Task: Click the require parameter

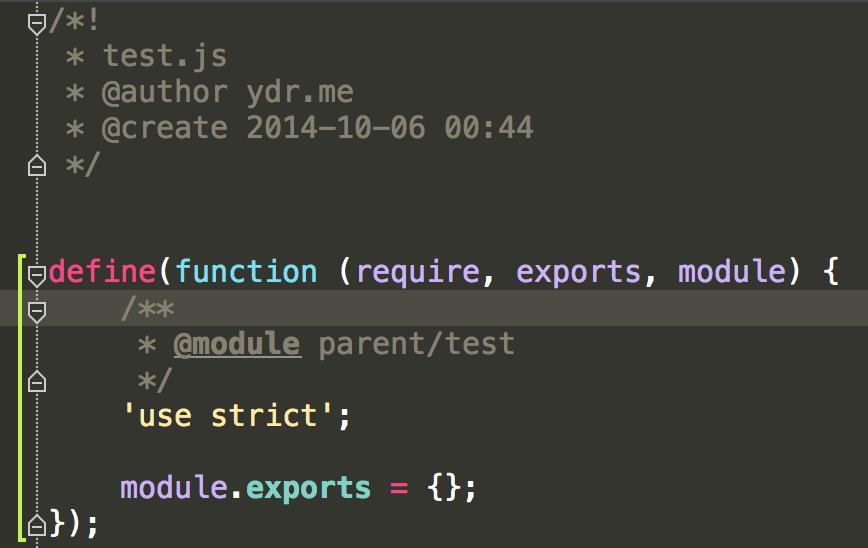Action: click(x=418, y=272)
